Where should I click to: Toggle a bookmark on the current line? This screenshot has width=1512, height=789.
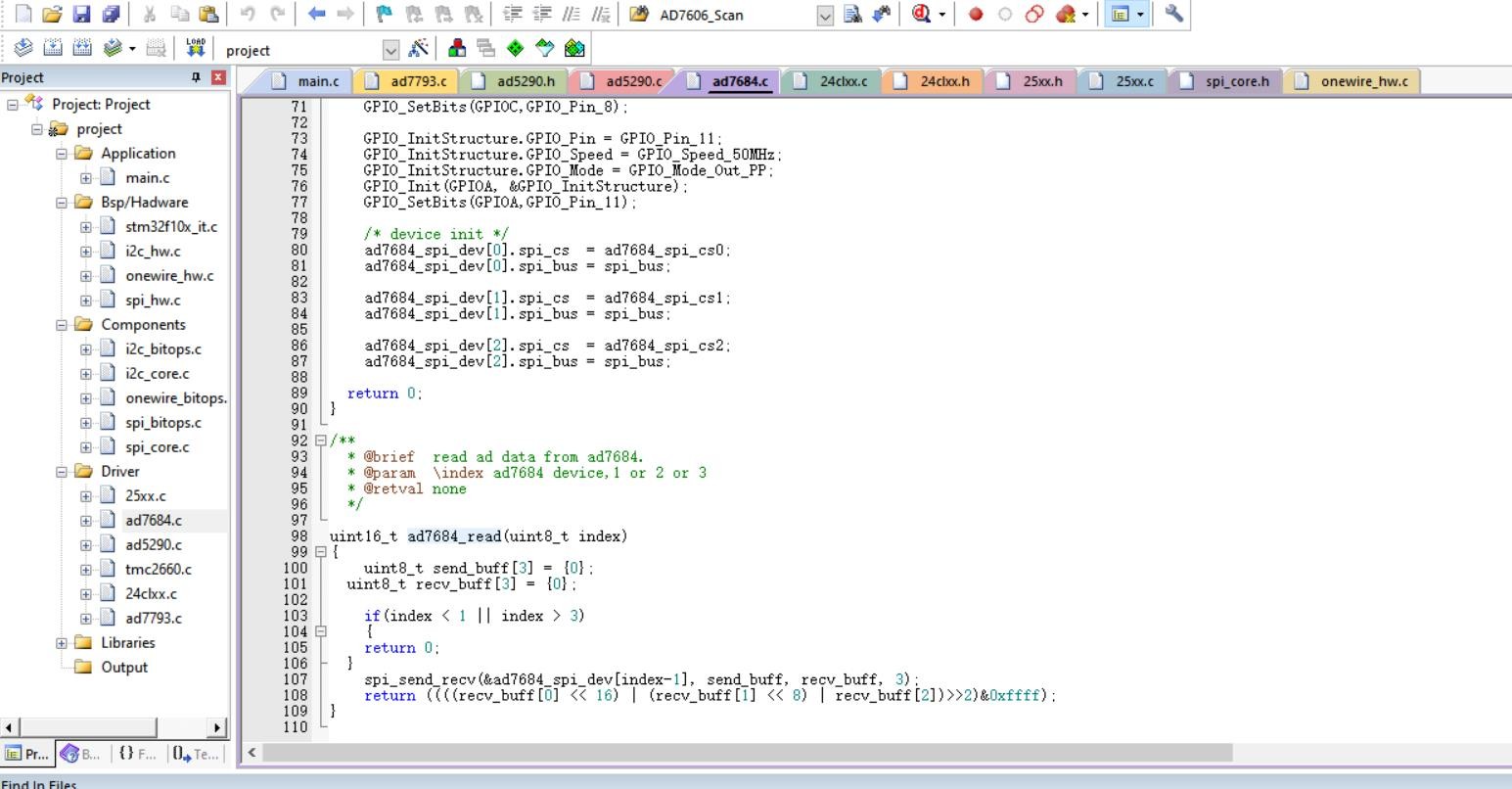tap(385, 14)
